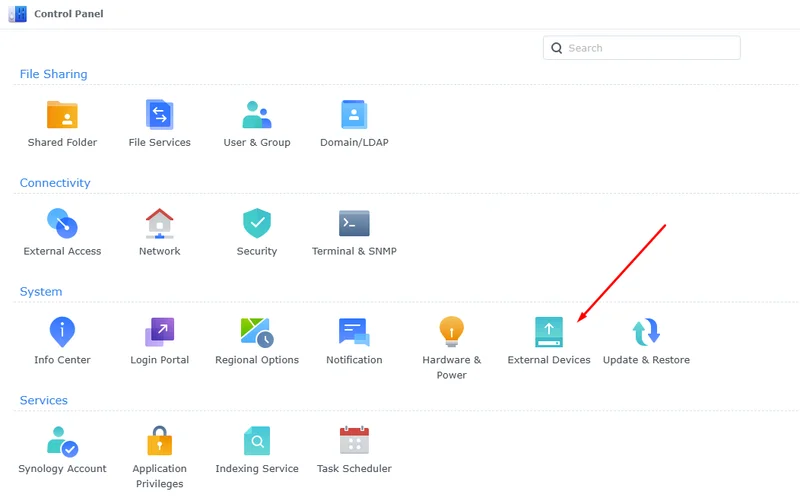Open Task Scheduler

(354, 441)
